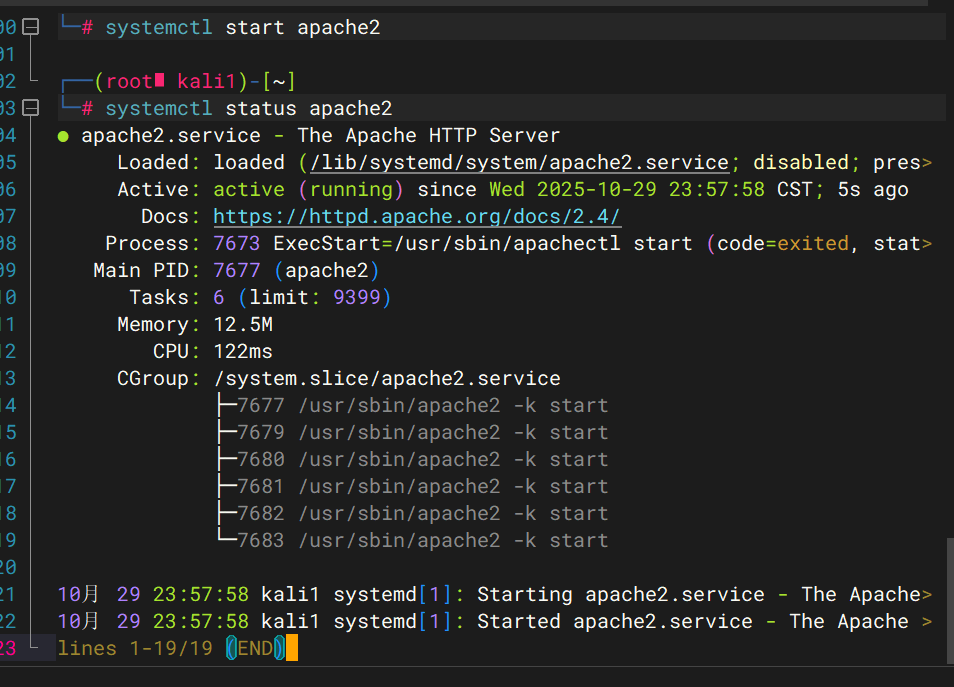
Task: Click process row '7680 /usr/sbin/apache2 -k start'
Action: pos(423,459)
